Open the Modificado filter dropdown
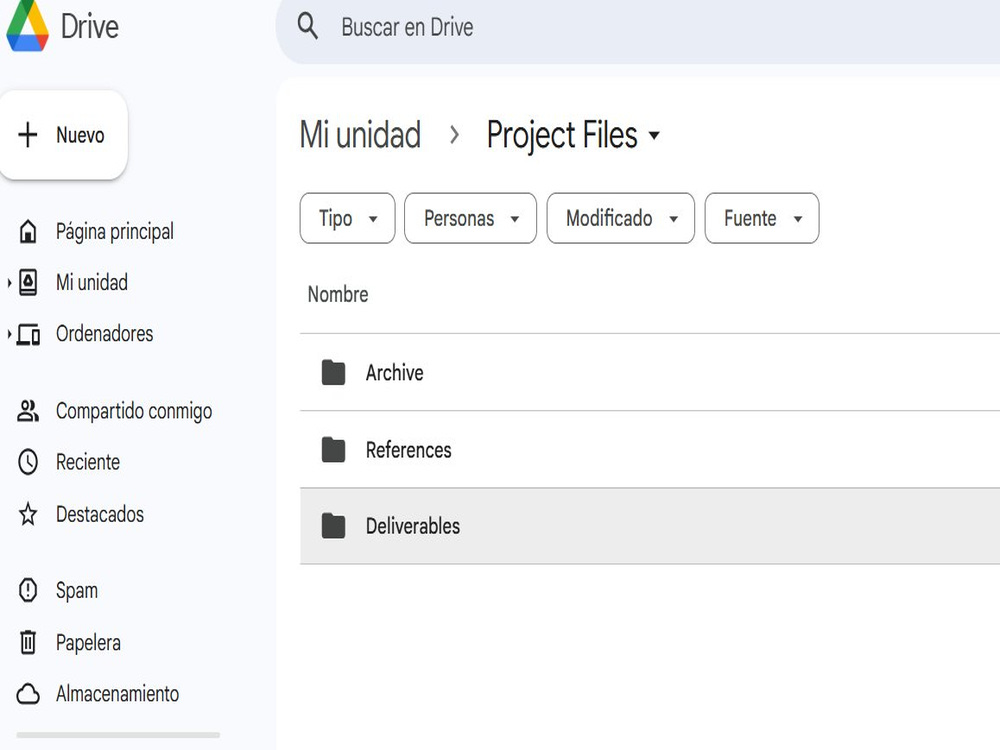This screenshot has width=1000, height=750. pyautogui.click(x=621, y=218)
